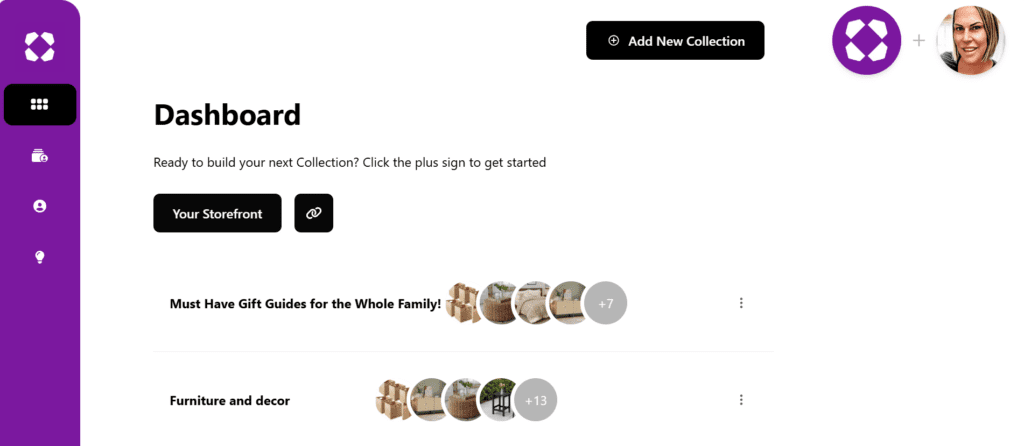Screen dimensions: 1024x446
Task: Click the +13 more items badge
Action: 535,400
